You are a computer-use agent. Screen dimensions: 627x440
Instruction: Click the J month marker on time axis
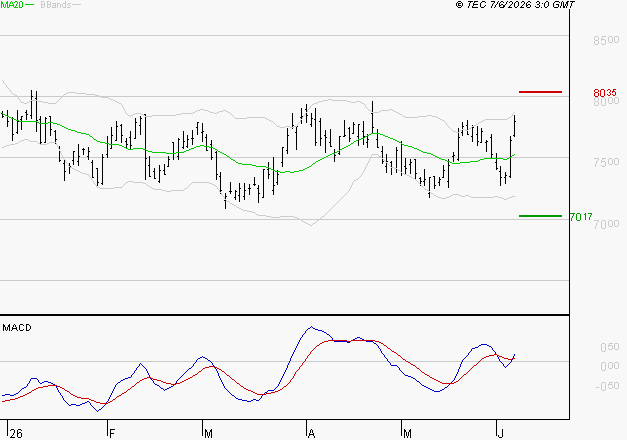click(x=501, y=433)
